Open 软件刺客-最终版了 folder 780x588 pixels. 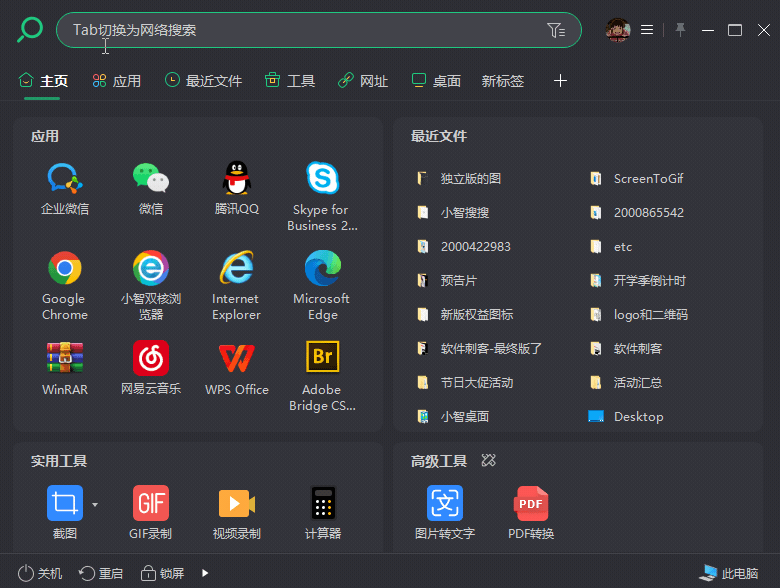[479, 348]
